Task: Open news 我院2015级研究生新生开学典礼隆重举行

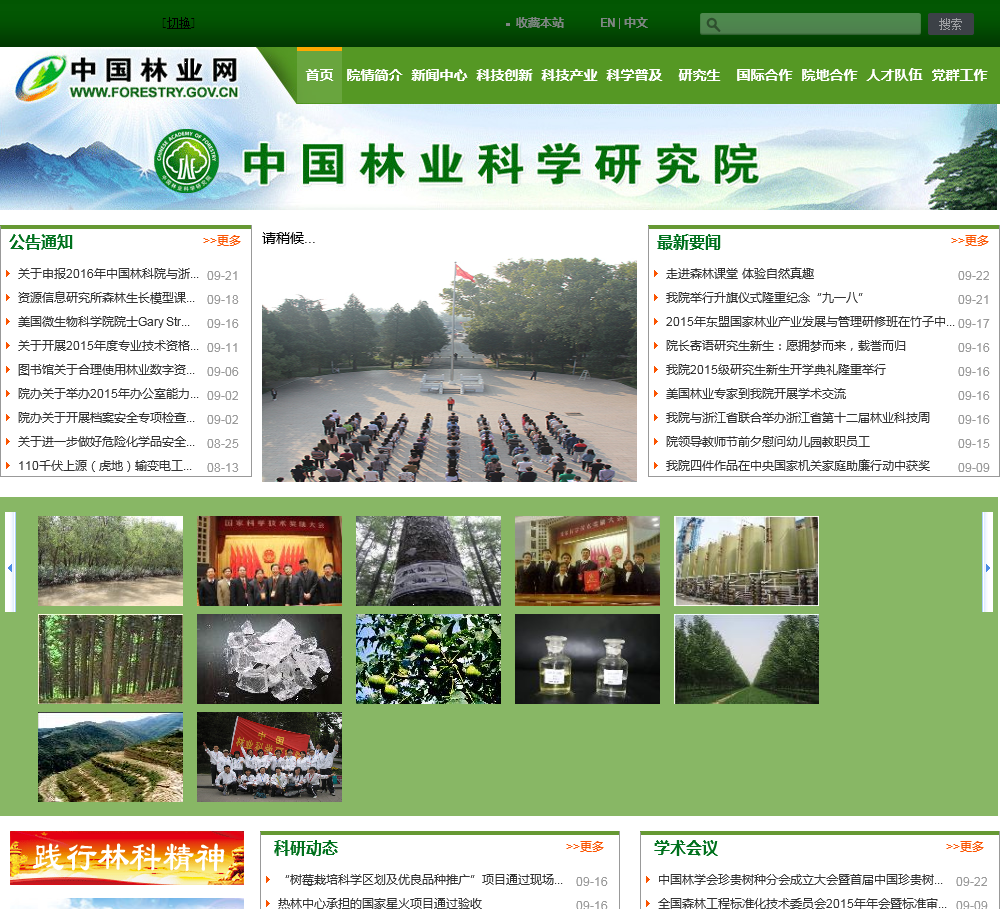Action: [x=776, y=370]
